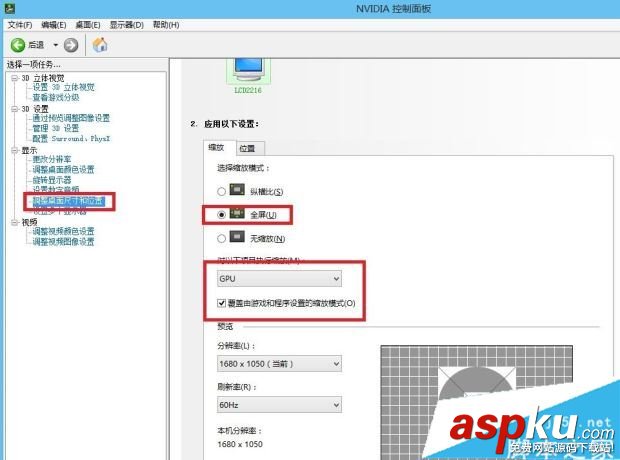Go to the Home page icon

100,45
